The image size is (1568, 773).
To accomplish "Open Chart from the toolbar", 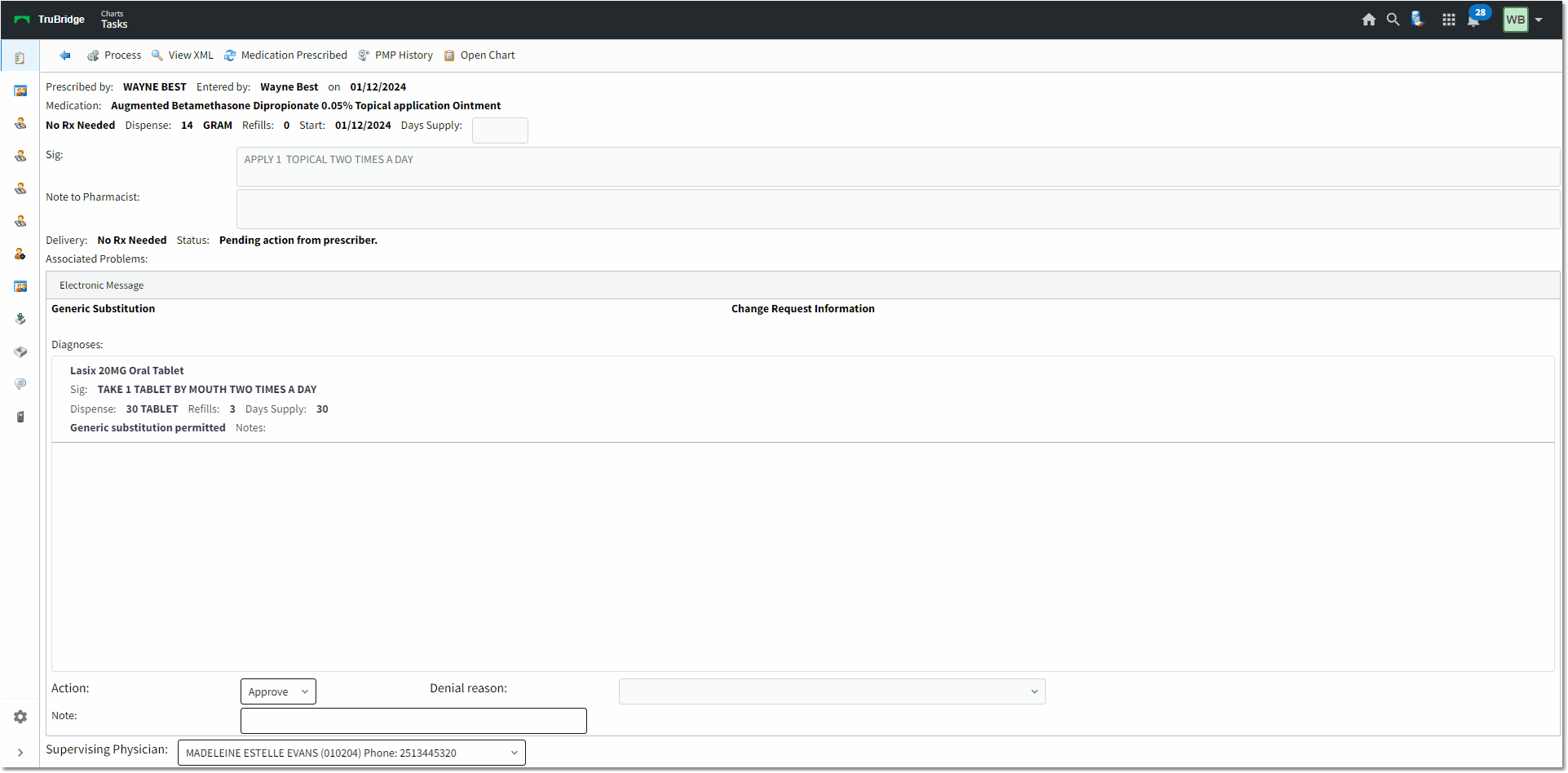I will pos(479,55).
